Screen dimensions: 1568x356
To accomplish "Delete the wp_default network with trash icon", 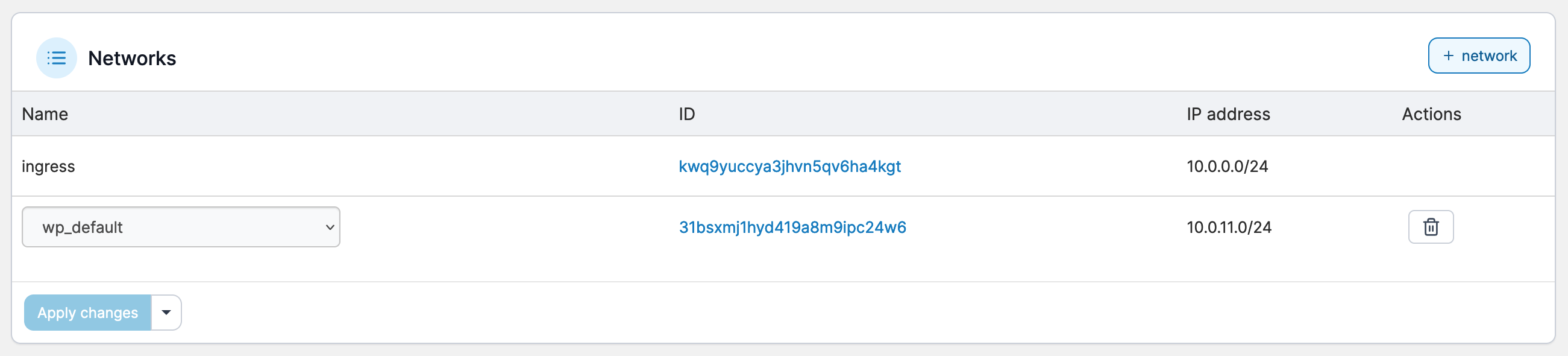I will 1431,227.
